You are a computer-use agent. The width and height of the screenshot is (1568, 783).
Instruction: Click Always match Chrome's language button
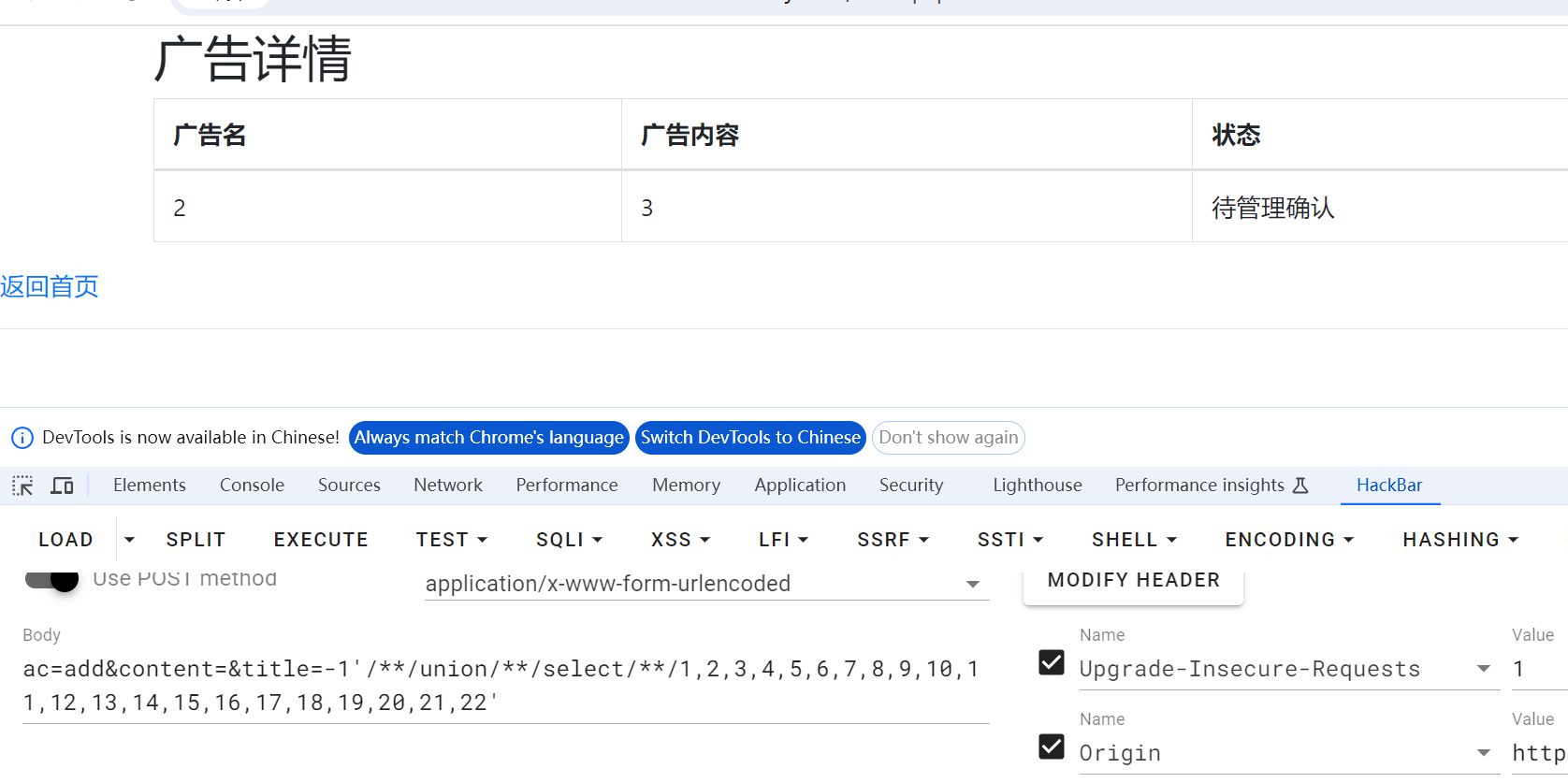pyautogui.click(x=489, y=438)
